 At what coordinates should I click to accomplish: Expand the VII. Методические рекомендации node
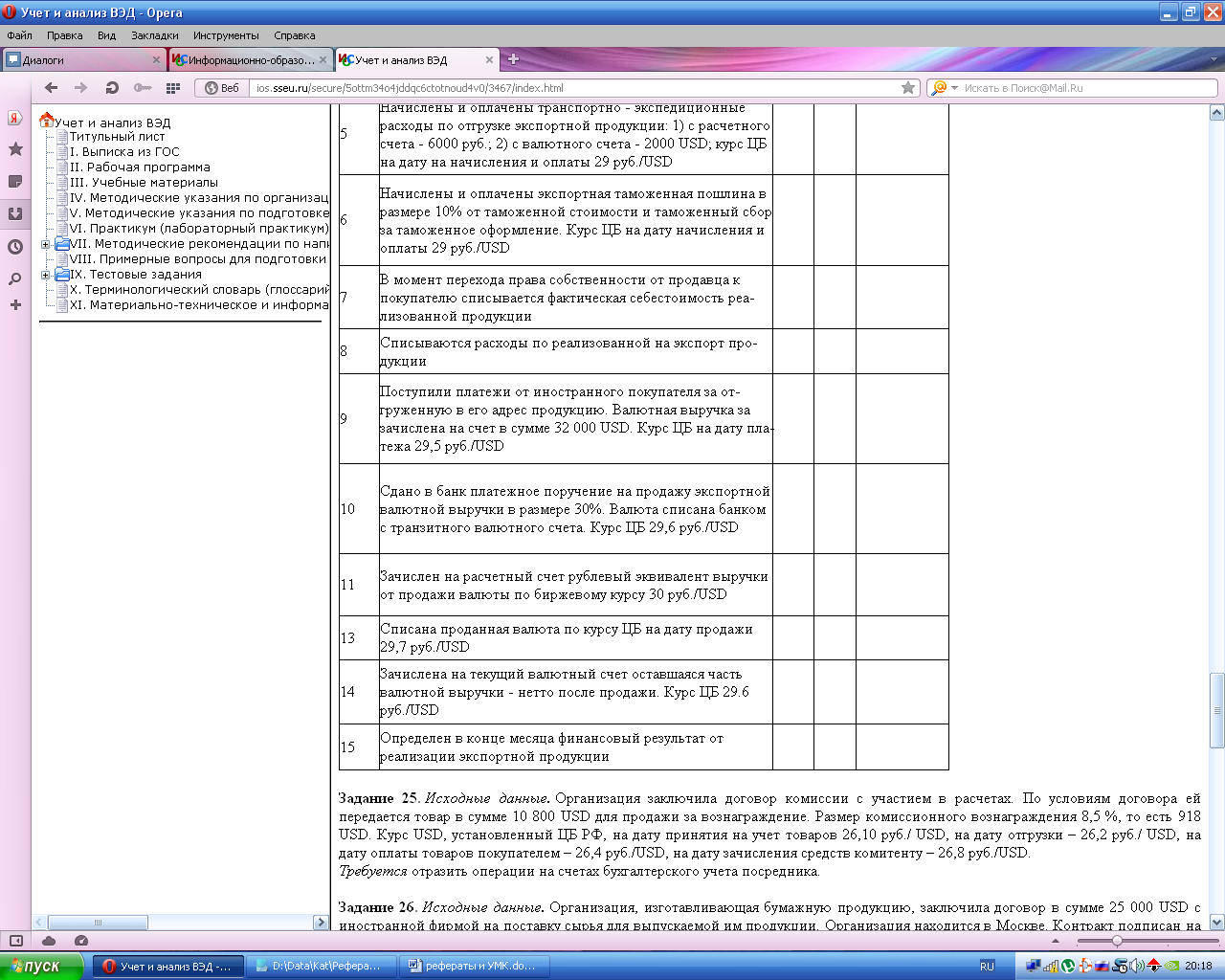[45, 244]
